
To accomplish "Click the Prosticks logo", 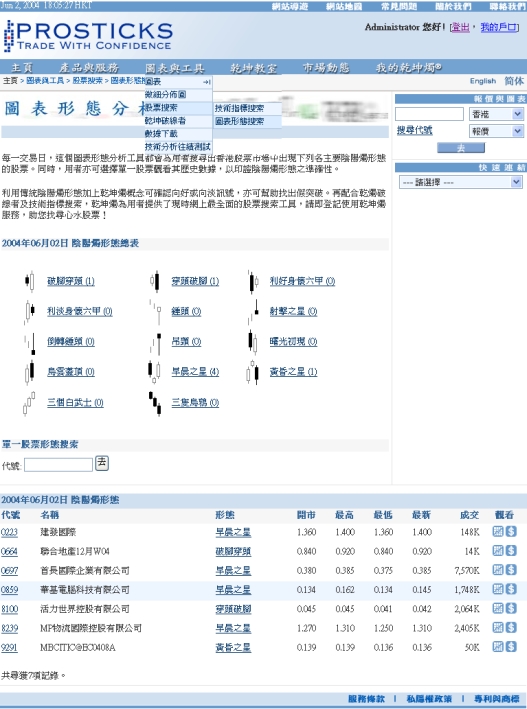I will [88, 36].
